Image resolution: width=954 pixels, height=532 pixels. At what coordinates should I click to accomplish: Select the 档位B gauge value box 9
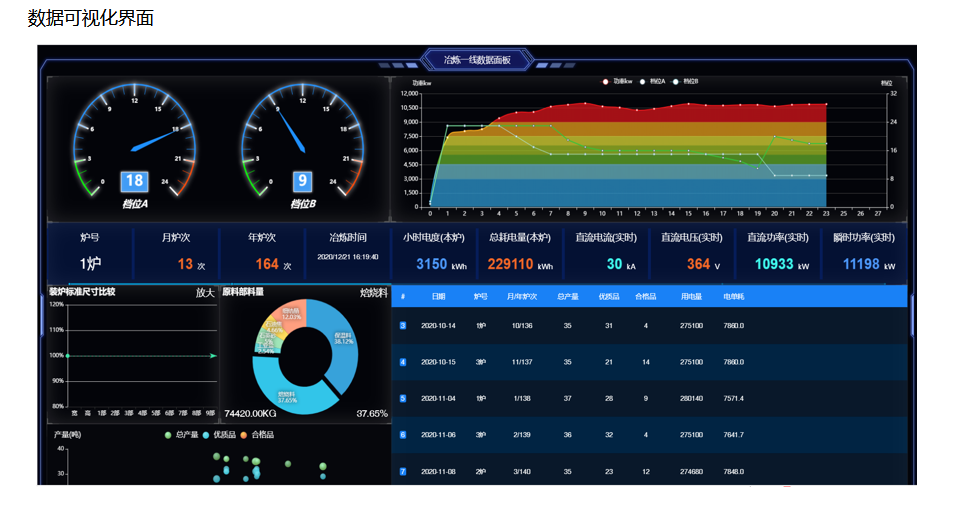pos(302,181)
